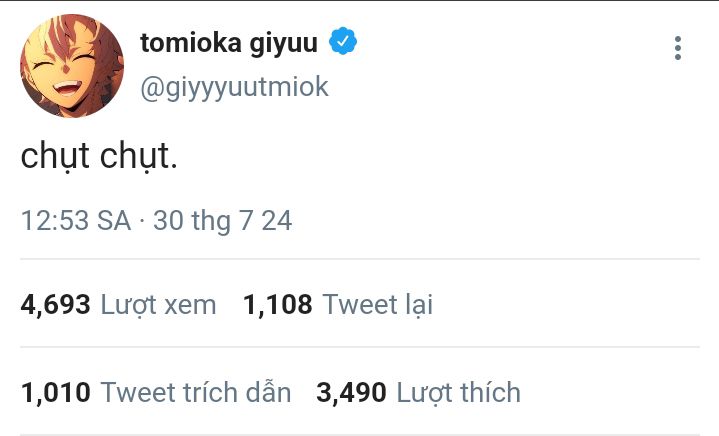Image resolution: width=719 pixels, height=436 pixels.
Task: Open the three-dot more options menu
Action: [x=678, y=48]
